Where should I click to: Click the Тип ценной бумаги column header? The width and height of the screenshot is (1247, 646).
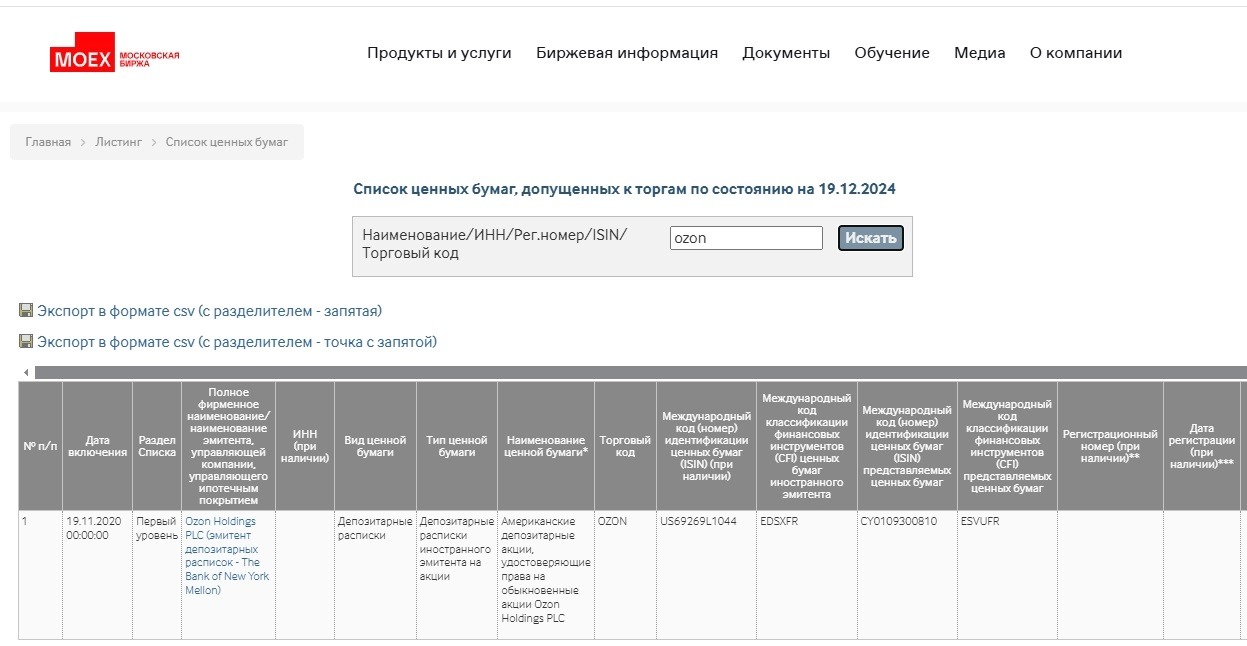click(457, 446)
